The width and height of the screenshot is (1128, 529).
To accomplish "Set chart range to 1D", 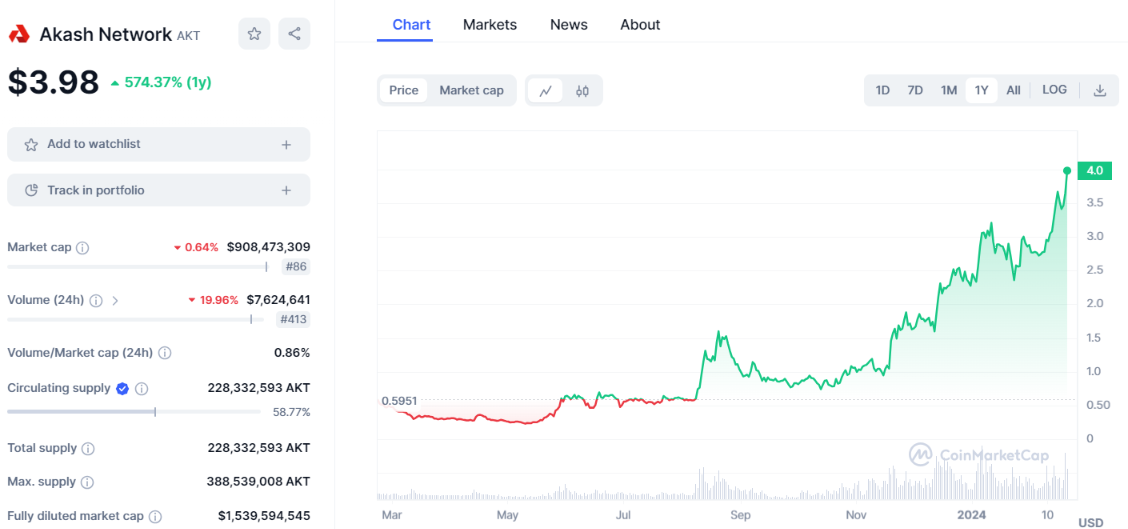I will (883, 91).
